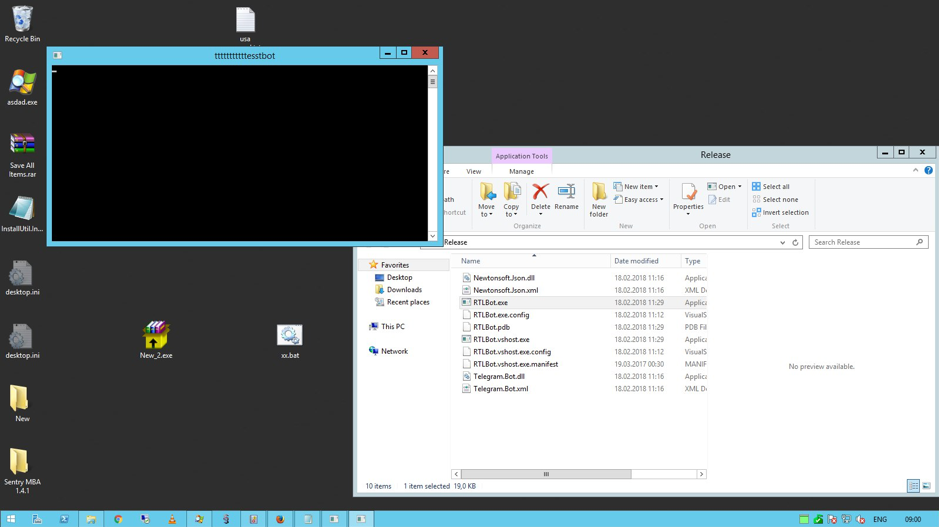Sort files by Date modified column
Image resolution: width=939 pixels, height=527 pixels.
(x=645, y=261)
